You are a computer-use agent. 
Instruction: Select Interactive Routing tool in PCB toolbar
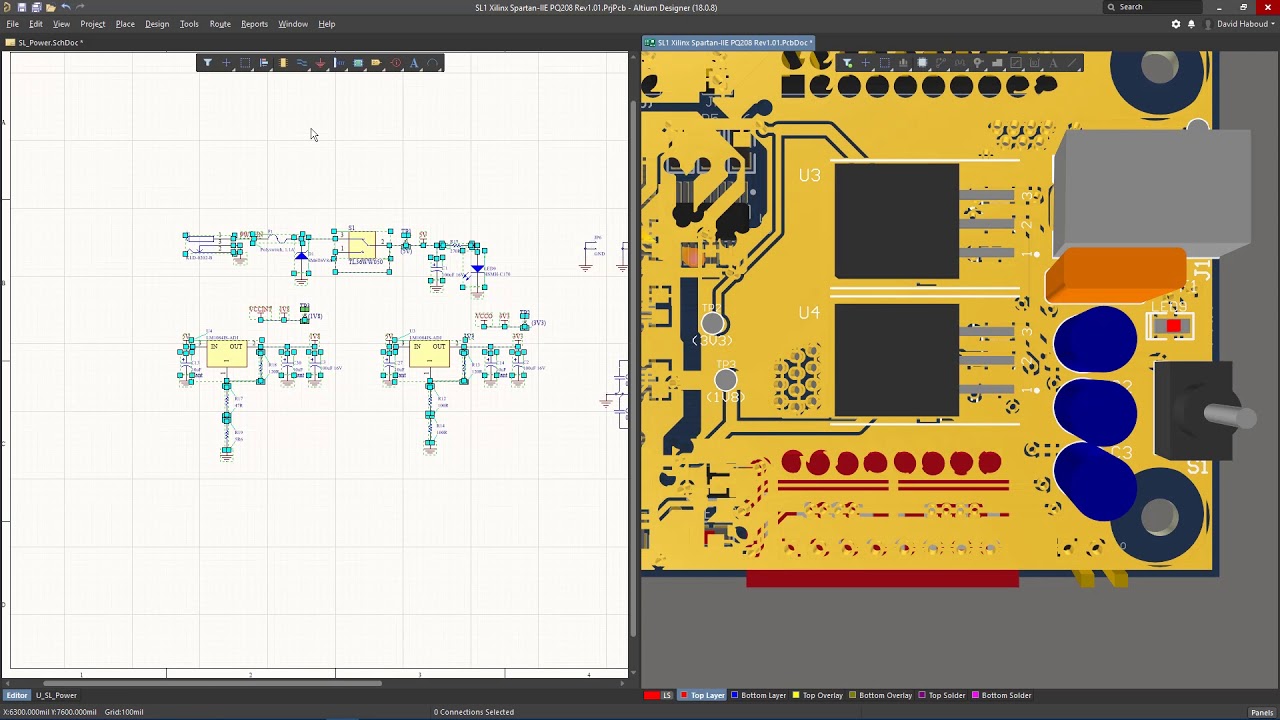click(x=941, y=63)
